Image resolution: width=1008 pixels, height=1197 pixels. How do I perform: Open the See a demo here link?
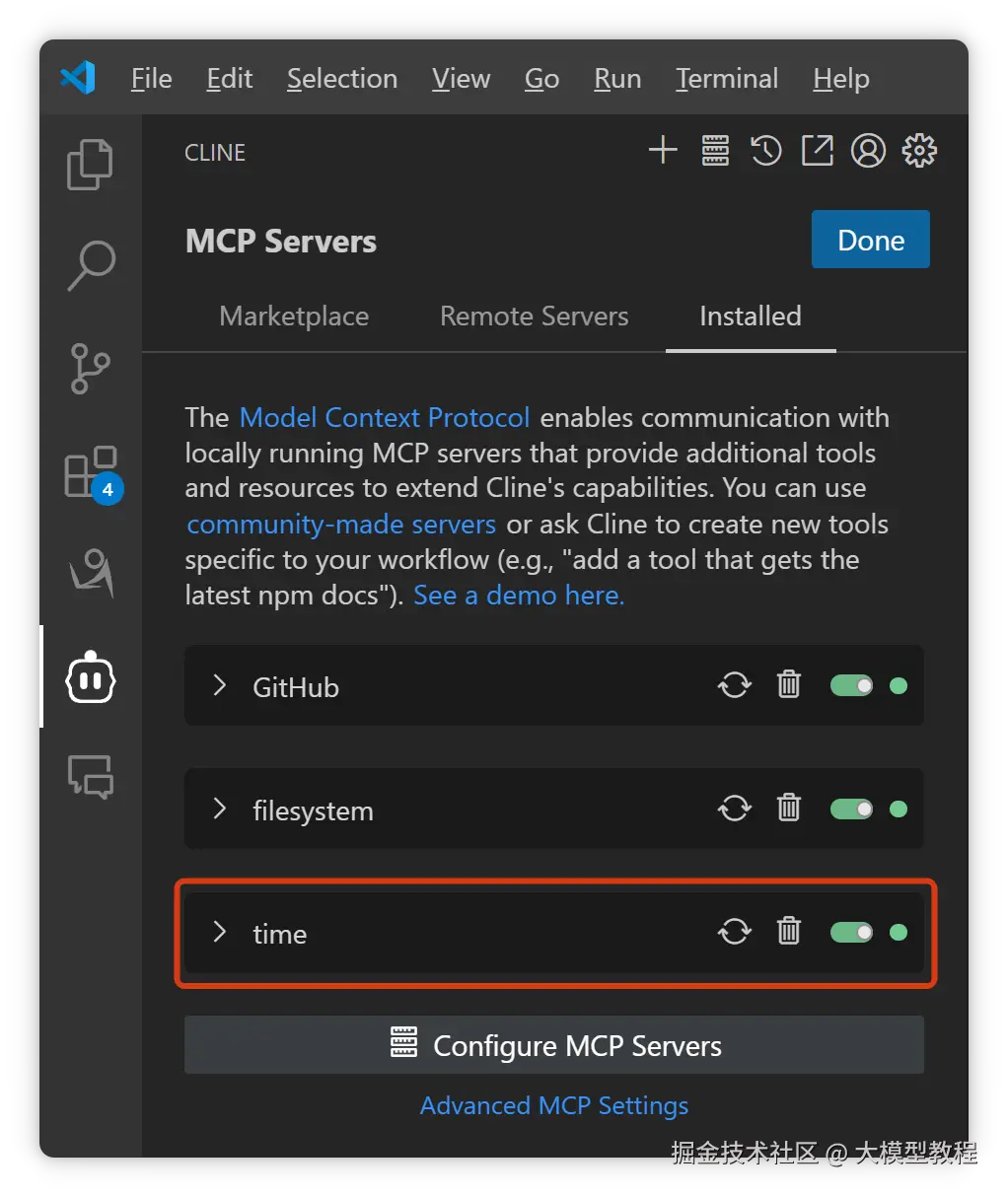tap(519, 595)
